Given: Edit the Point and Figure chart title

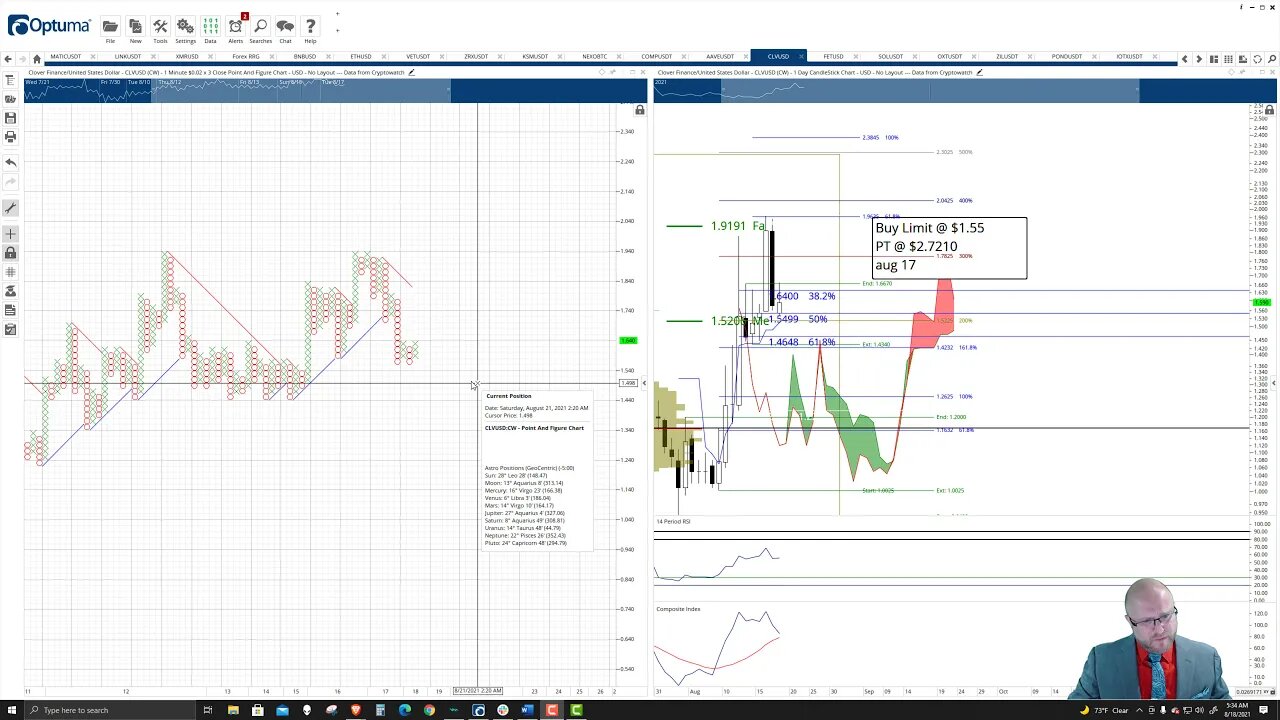Looking at the screenshot, I should click(411, 72).
